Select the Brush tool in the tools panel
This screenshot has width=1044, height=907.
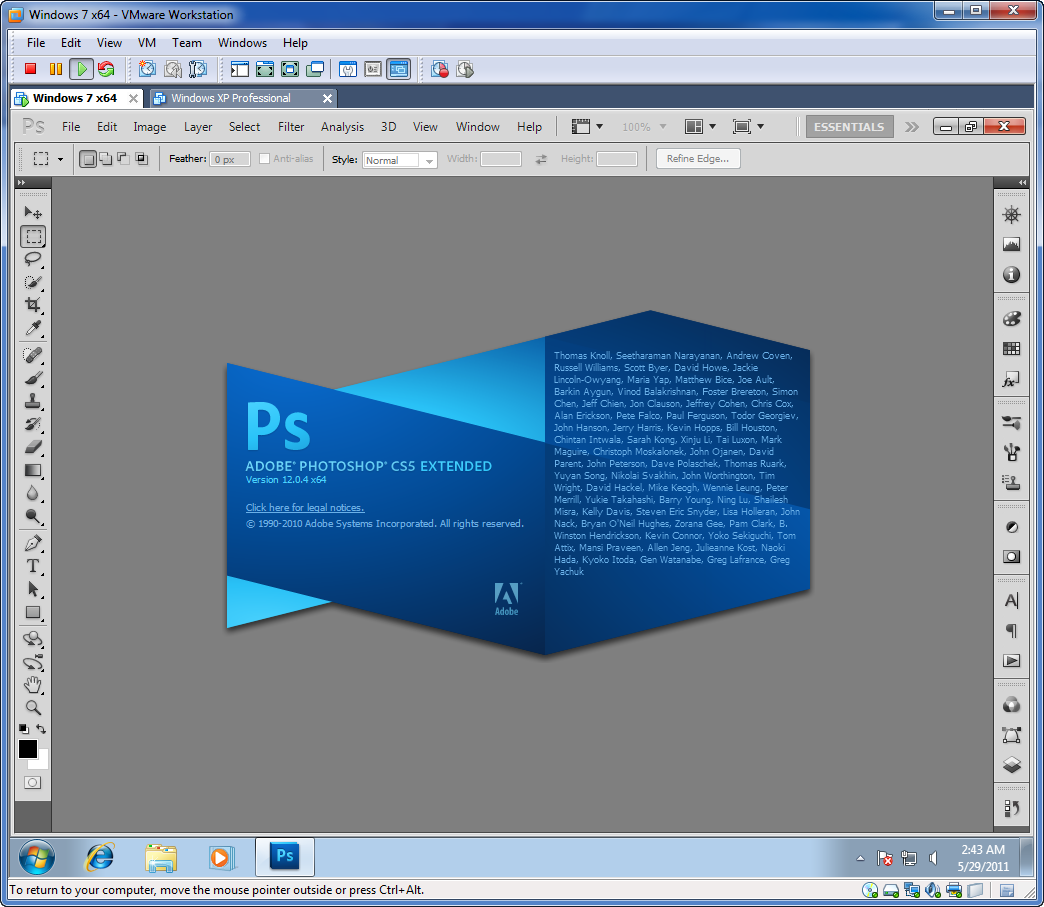[33, 378]
